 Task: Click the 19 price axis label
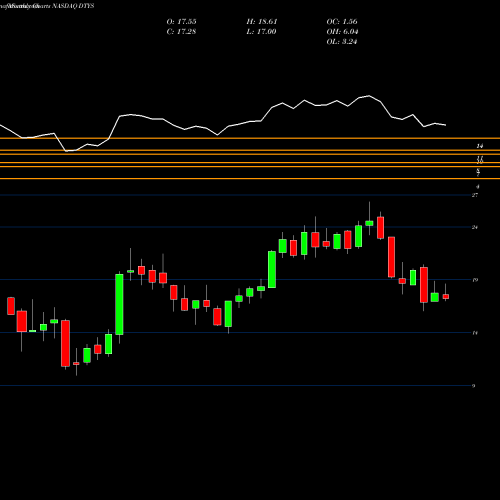(x=475, y=280)
